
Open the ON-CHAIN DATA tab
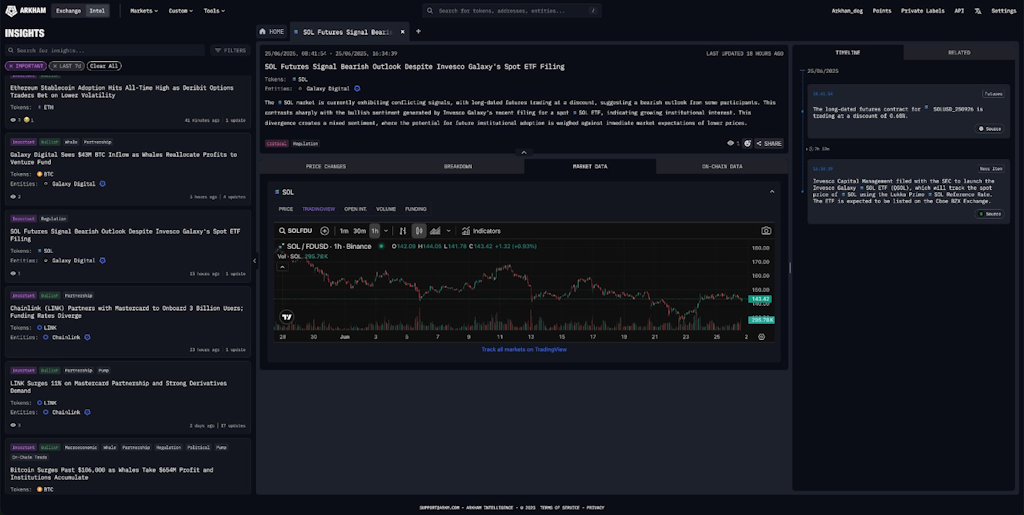[x=722, y=166]
